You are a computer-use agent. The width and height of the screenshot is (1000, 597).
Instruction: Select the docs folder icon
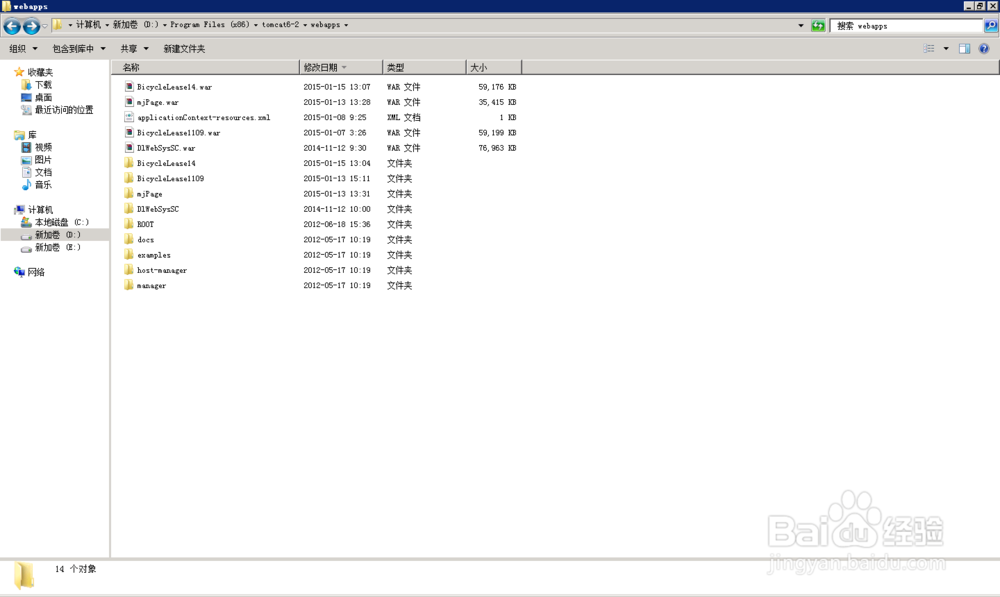pyautogui.click(x=129, y=240)
